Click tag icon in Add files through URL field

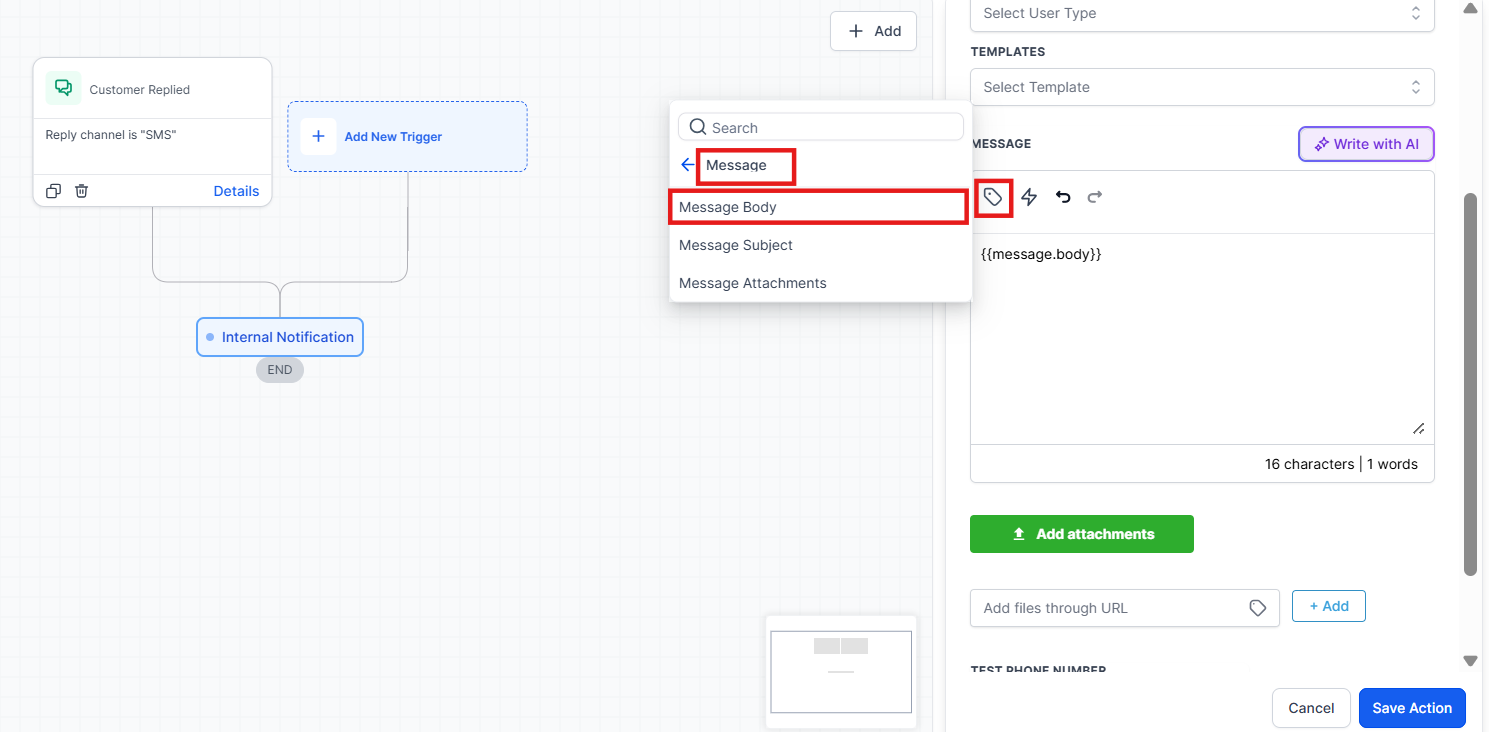pyautogui.click(x=1258, y=608)
